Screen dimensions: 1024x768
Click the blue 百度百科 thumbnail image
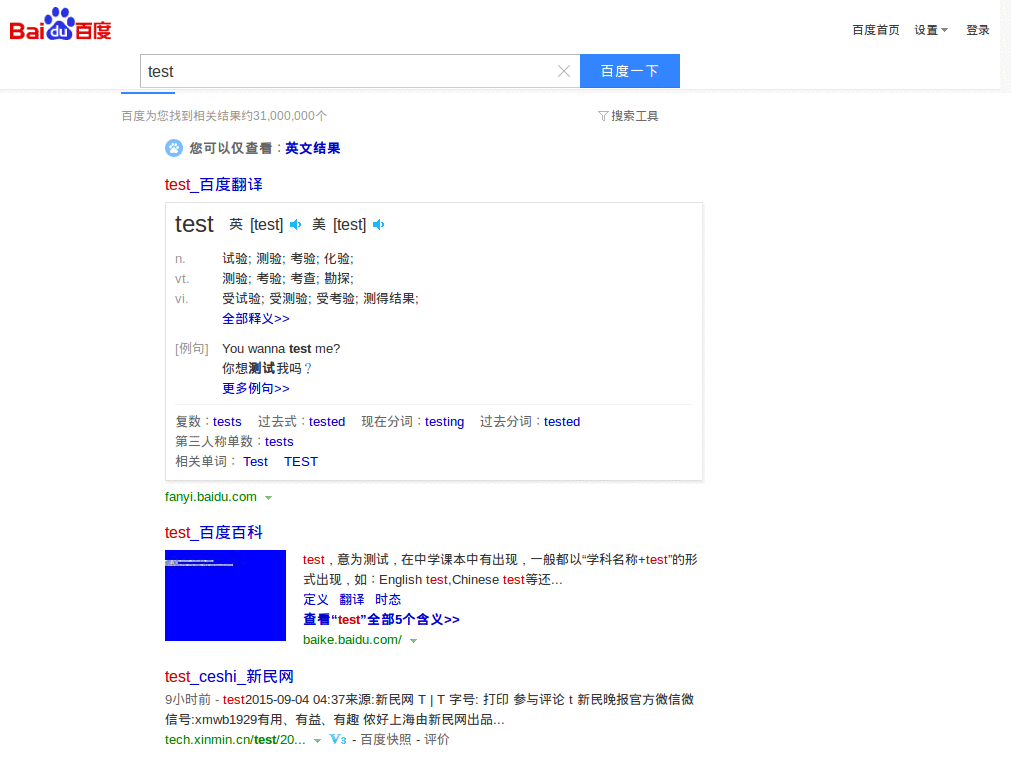click(x=225, y=595)
